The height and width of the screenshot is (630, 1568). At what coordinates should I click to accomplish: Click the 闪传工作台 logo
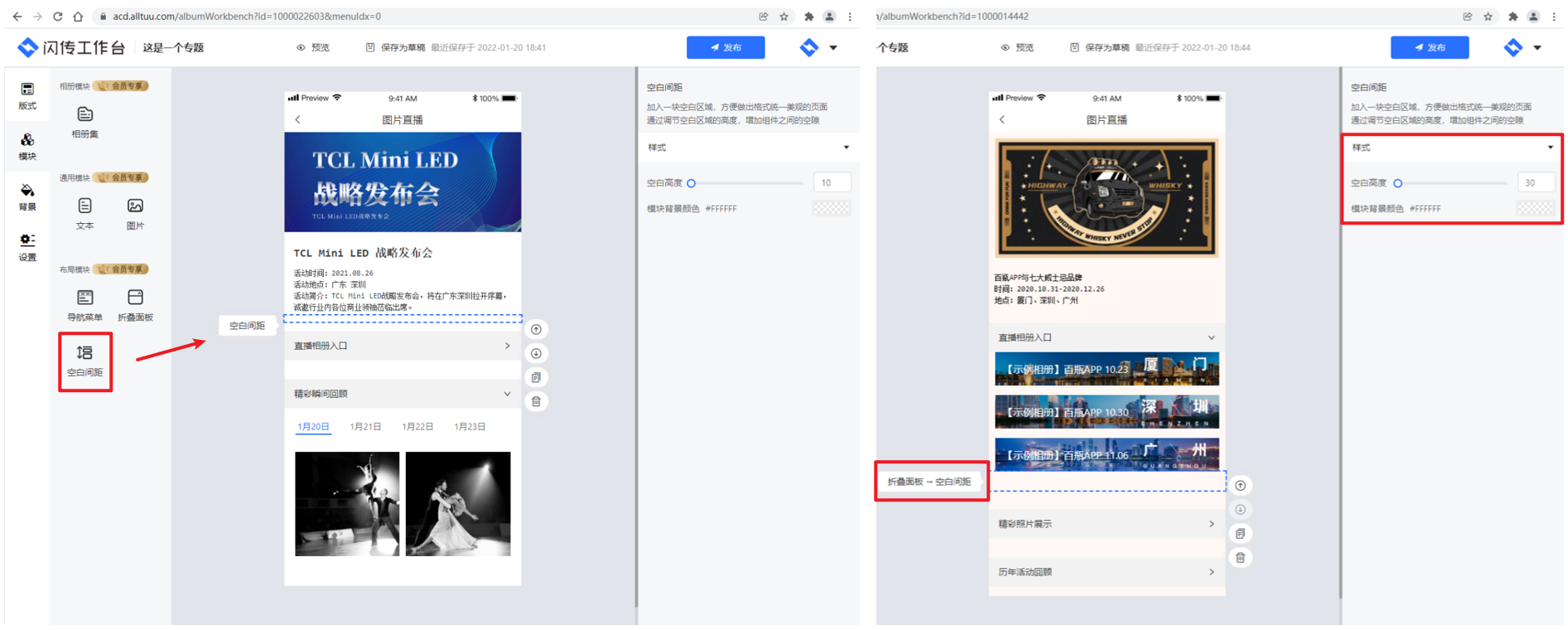coord(71,47)
